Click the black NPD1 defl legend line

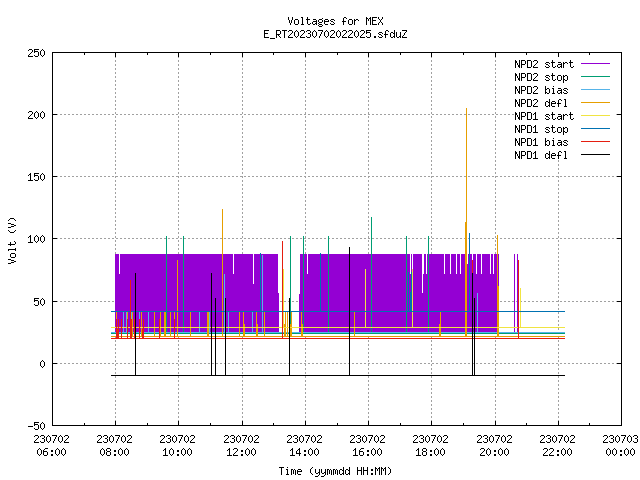pyautogui.click(x=596, y=155)
